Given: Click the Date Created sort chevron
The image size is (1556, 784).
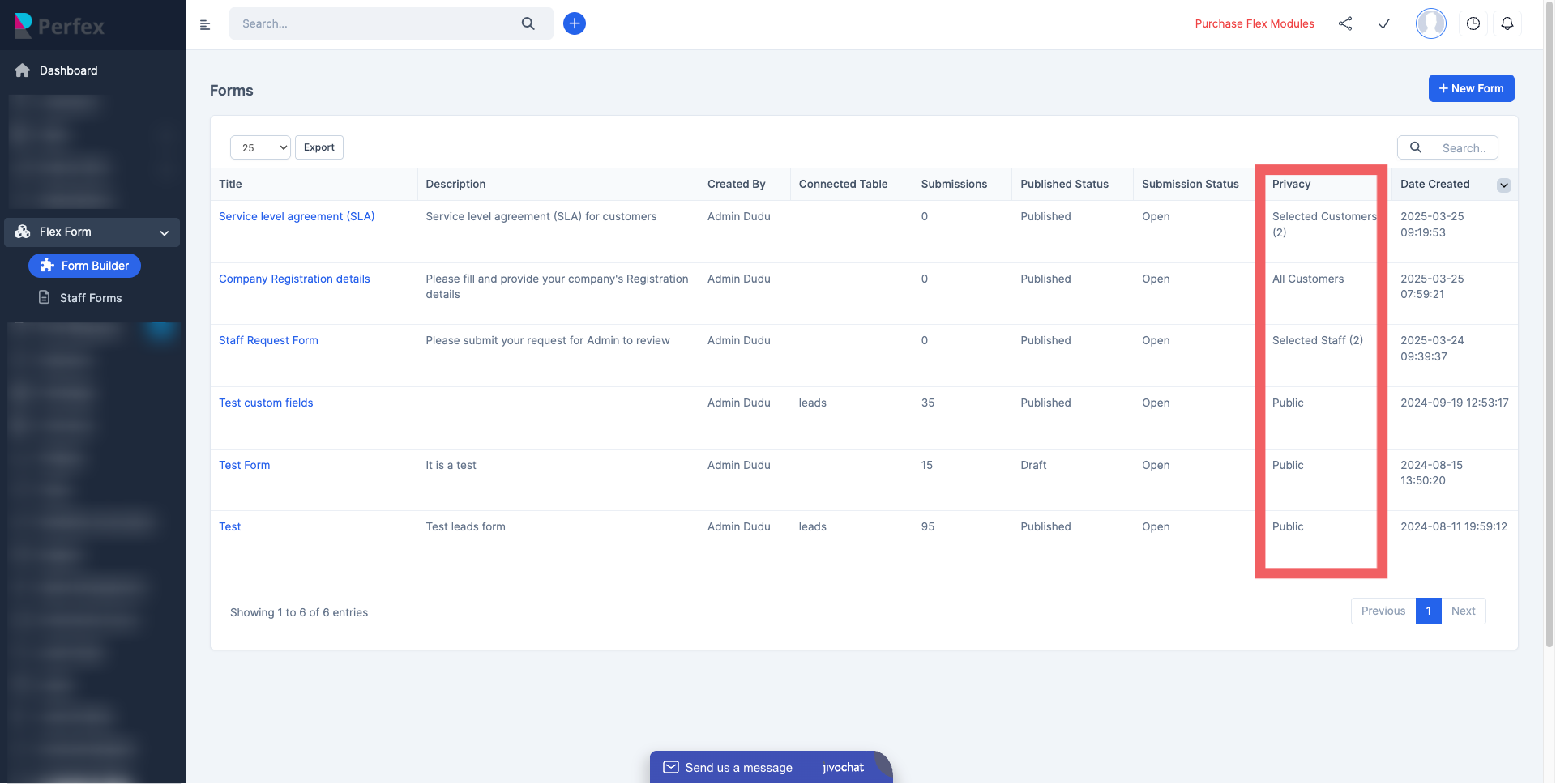Looking at the screenshot, I should tap(1504, 185).
